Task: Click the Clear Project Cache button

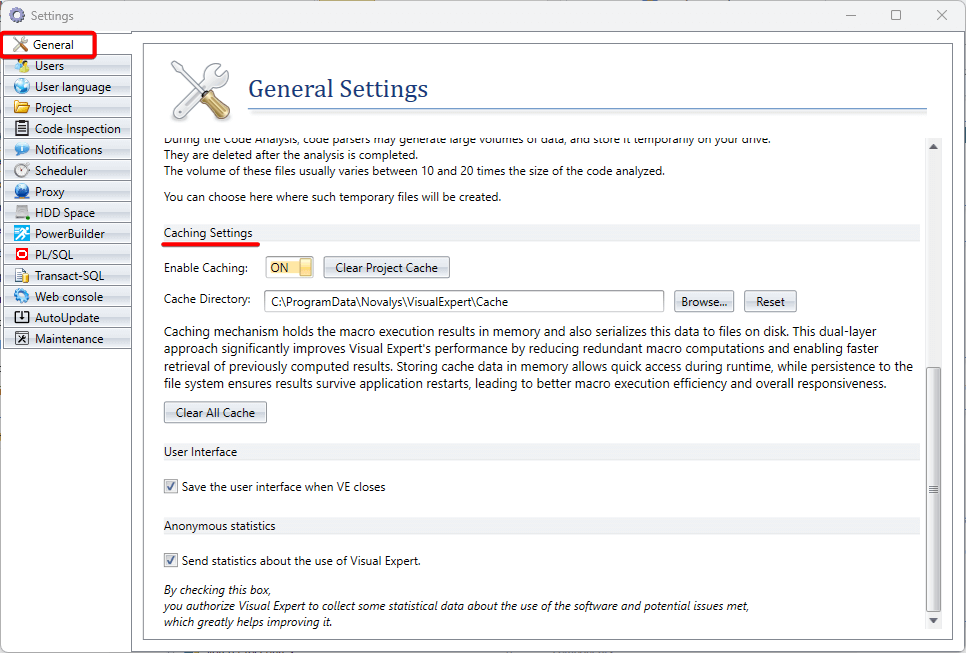Action: coord(386,267)
